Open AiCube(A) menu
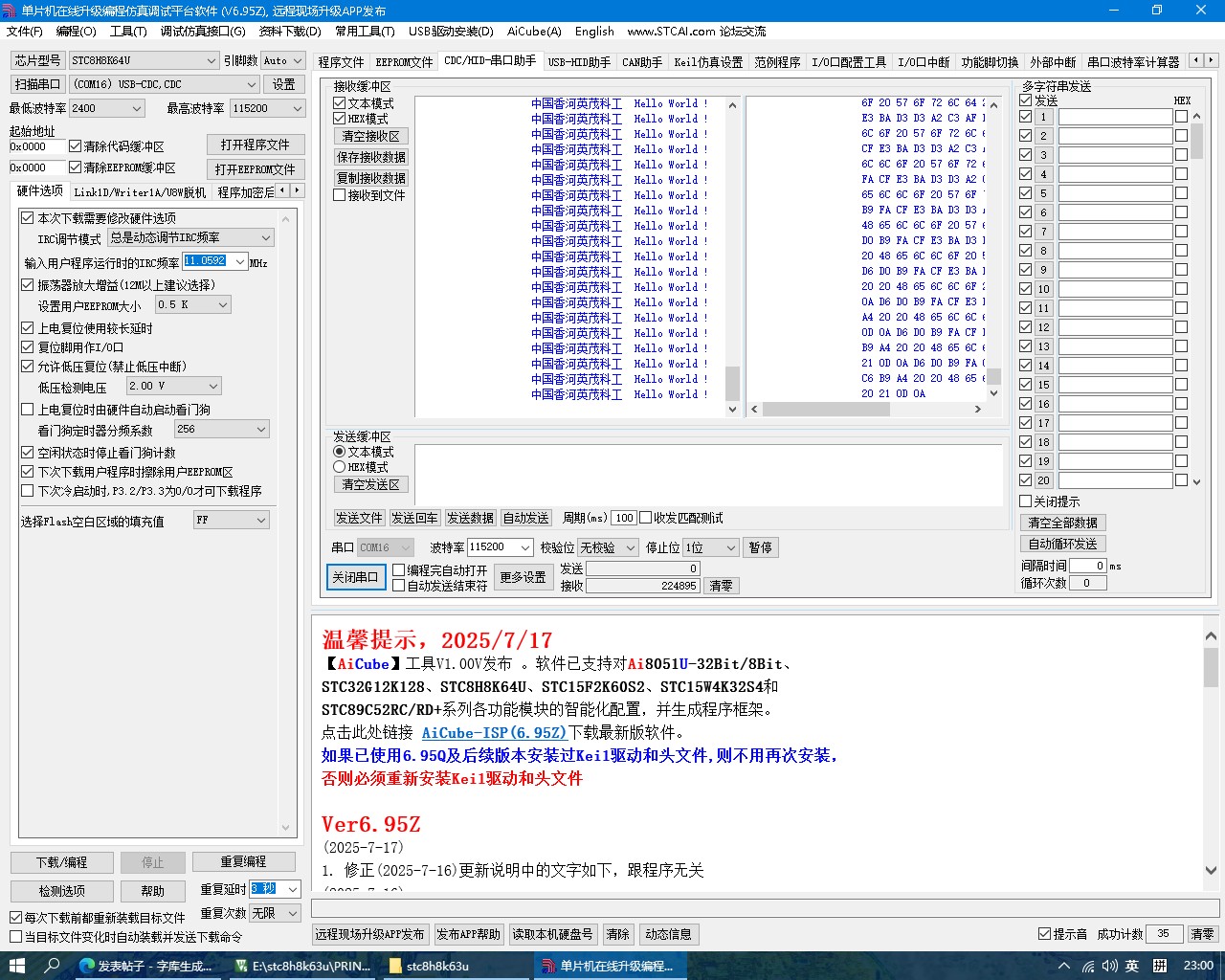This screenshot has height=980, width=1225. 534,32
